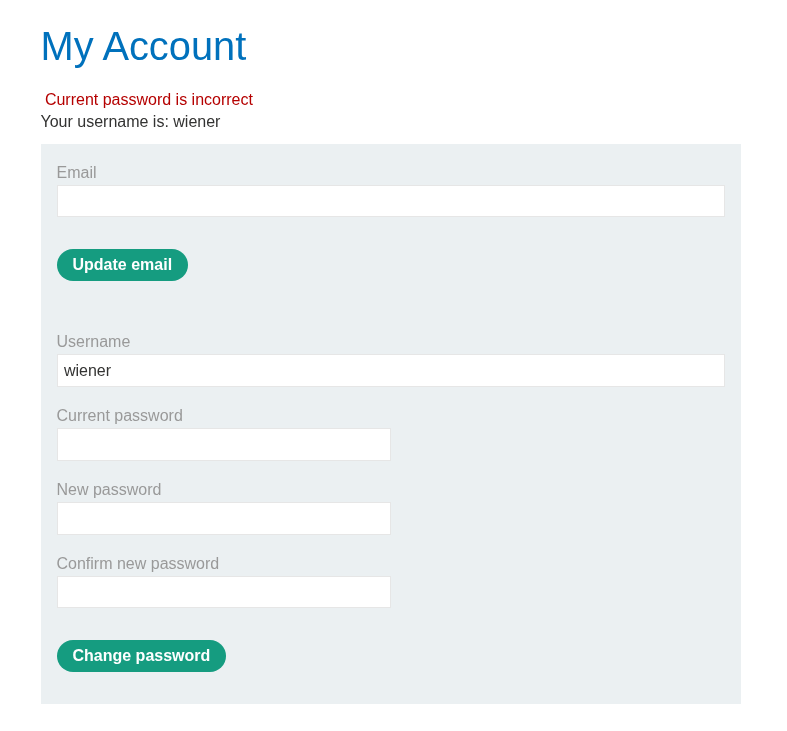
Task: Click the word "incorrect" in the red error
Action: pyautogui.click(x=222, y=100)
